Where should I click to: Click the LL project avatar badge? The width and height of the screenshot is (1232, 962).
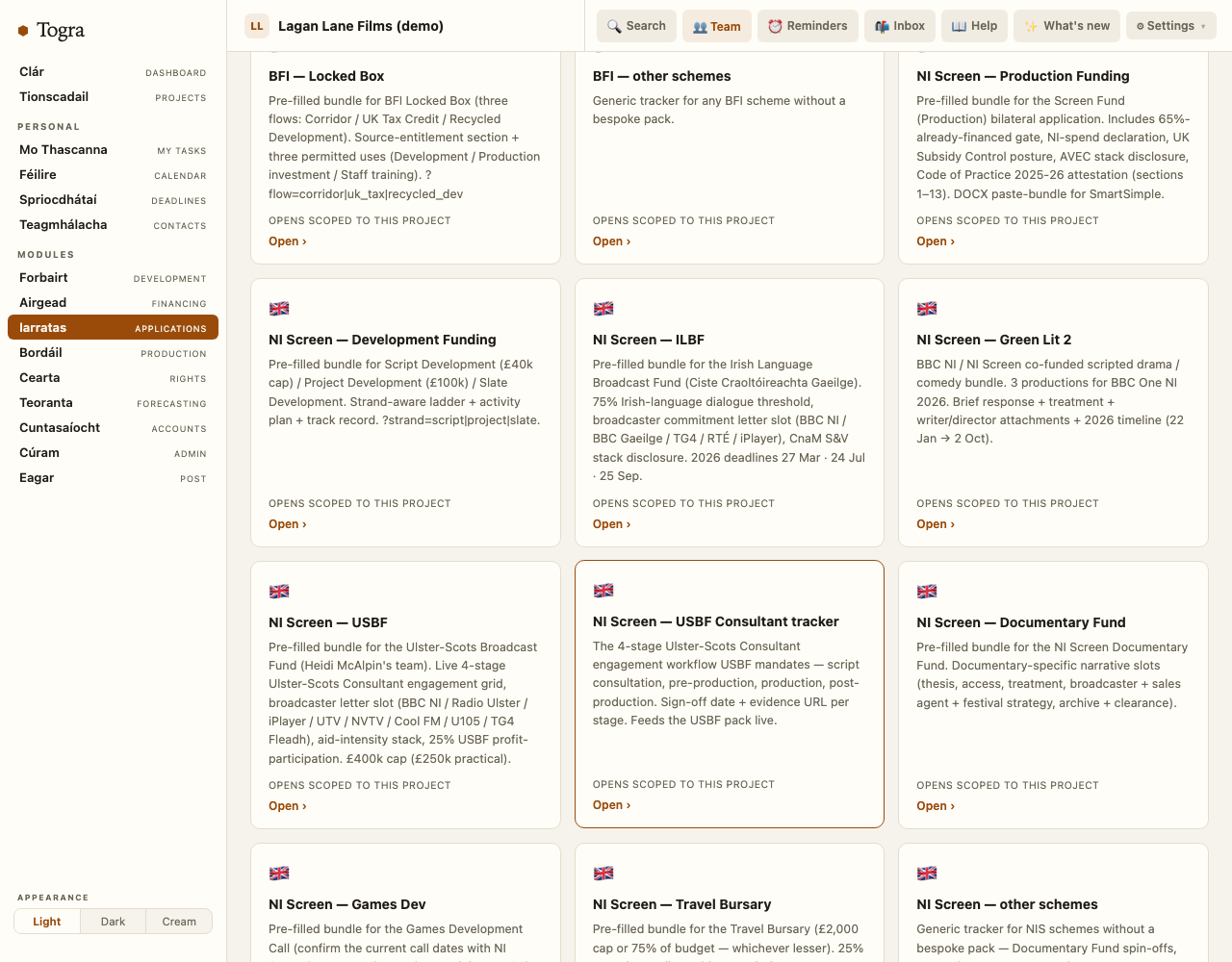257,26
